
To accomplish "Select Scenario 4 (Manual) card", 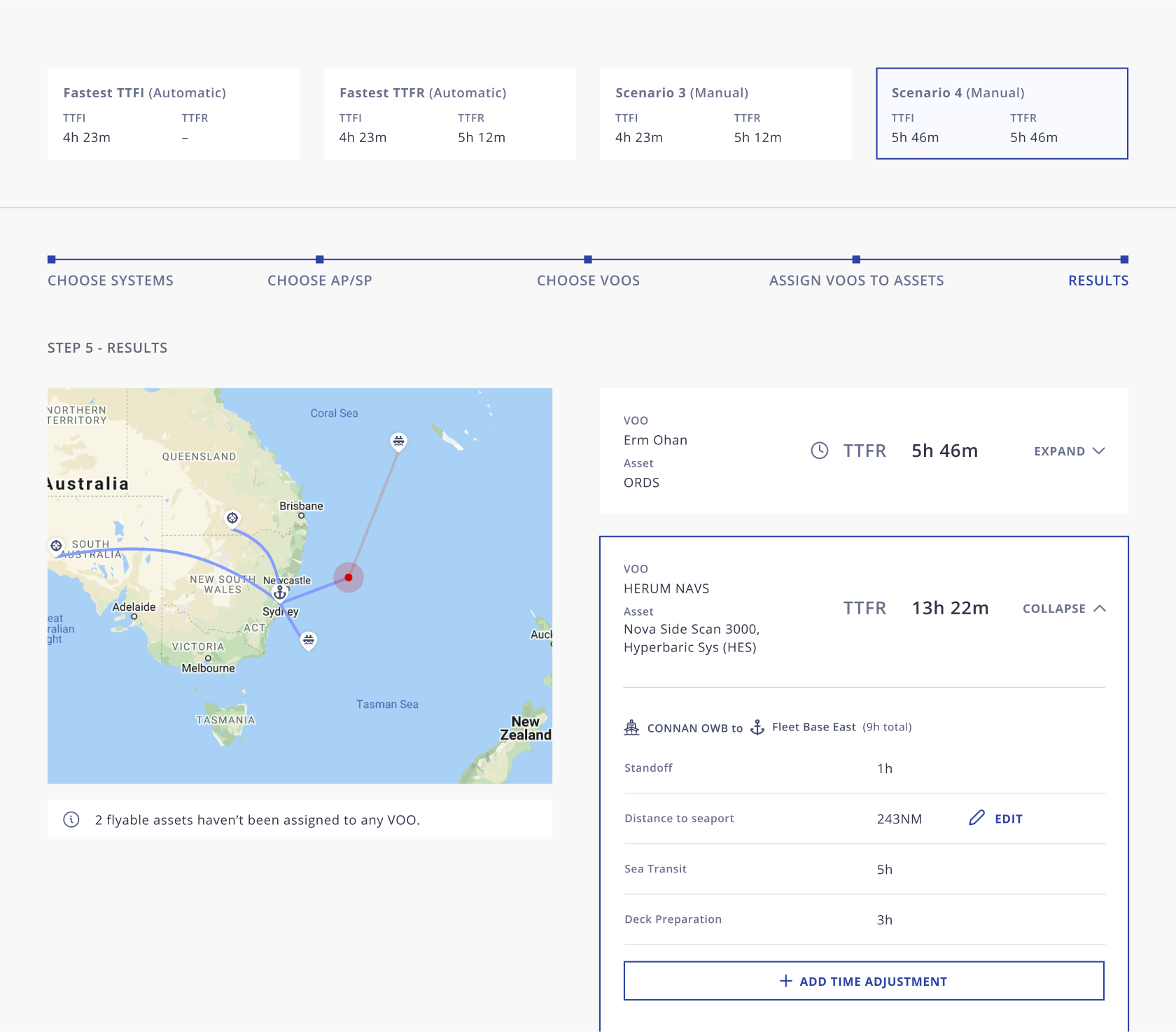I will click(1002, 113).
